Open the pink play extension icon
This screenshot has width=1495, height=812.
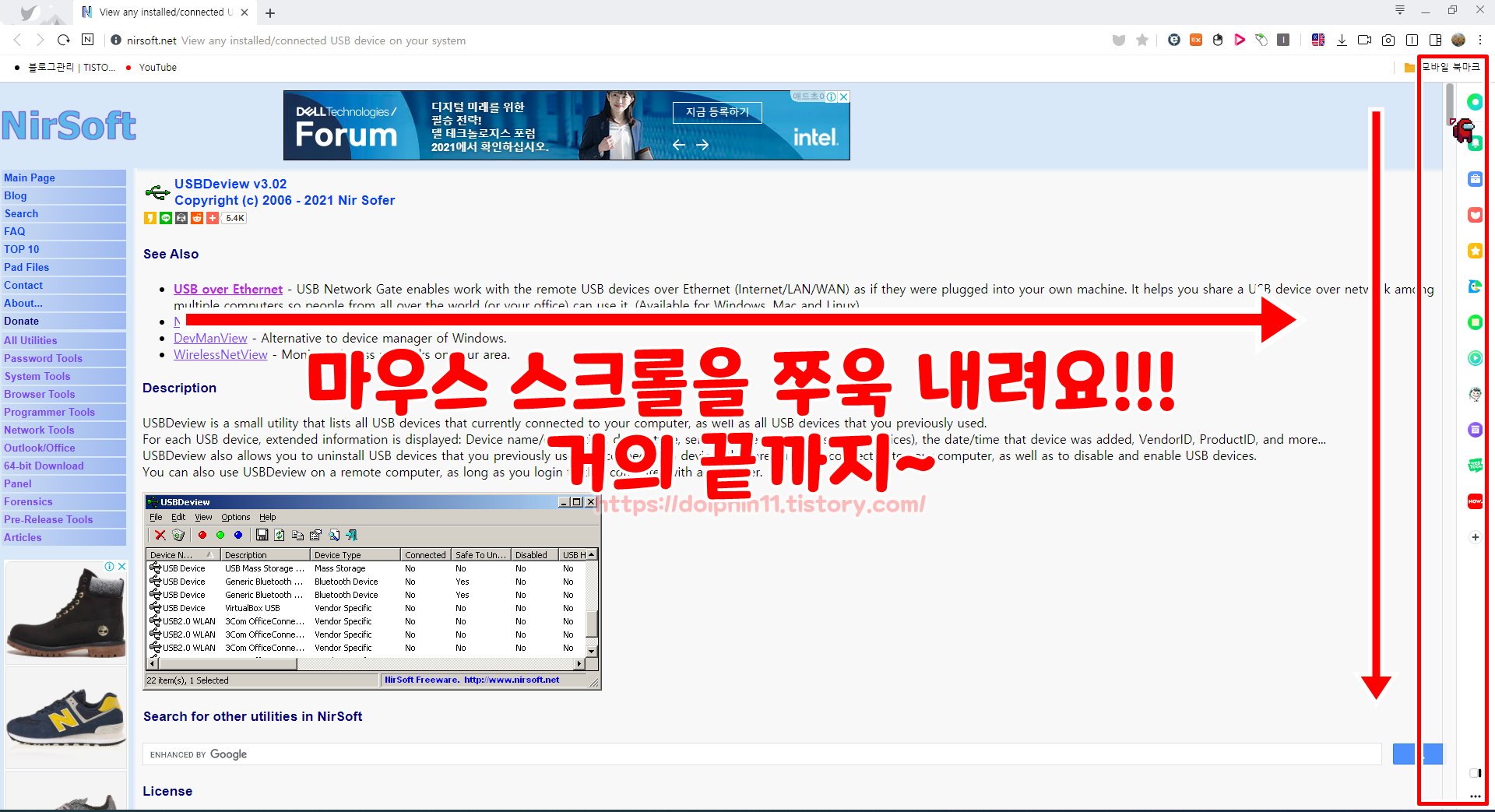pos(1240,40)
